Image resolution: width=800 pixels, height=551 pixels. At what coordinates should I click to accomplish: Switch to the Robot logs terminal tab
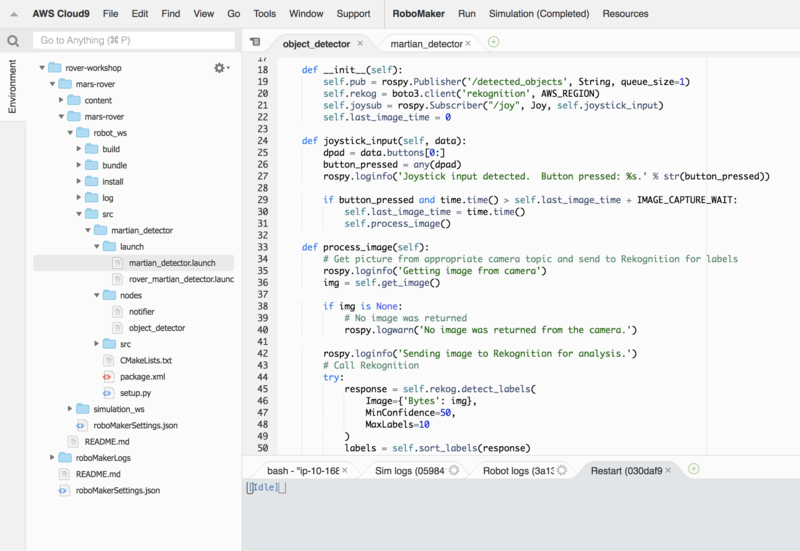[518, 471]
